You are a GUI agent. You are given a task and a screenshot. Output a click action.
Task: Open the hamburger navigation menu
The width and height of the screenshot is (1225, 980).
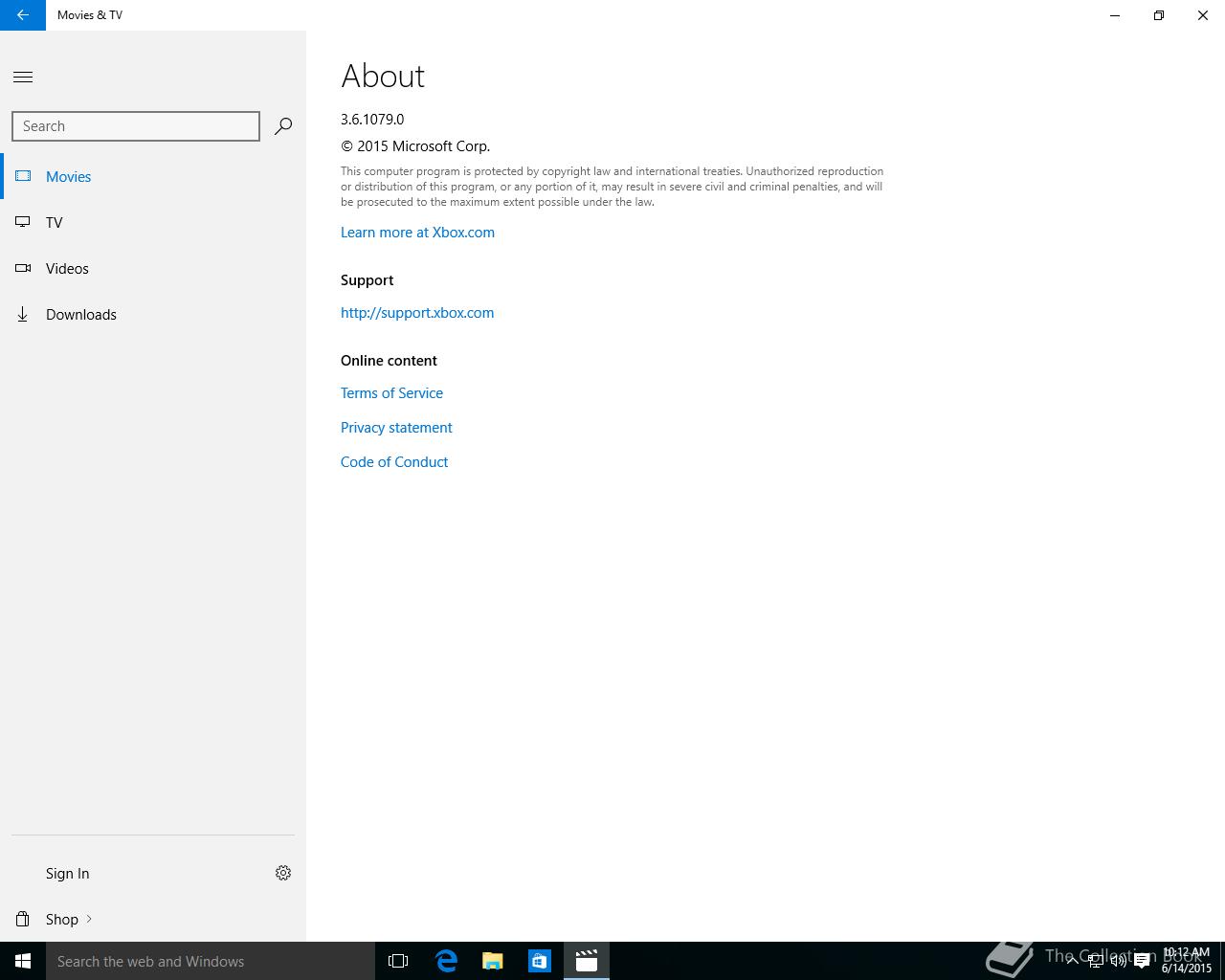pos(23,77)
